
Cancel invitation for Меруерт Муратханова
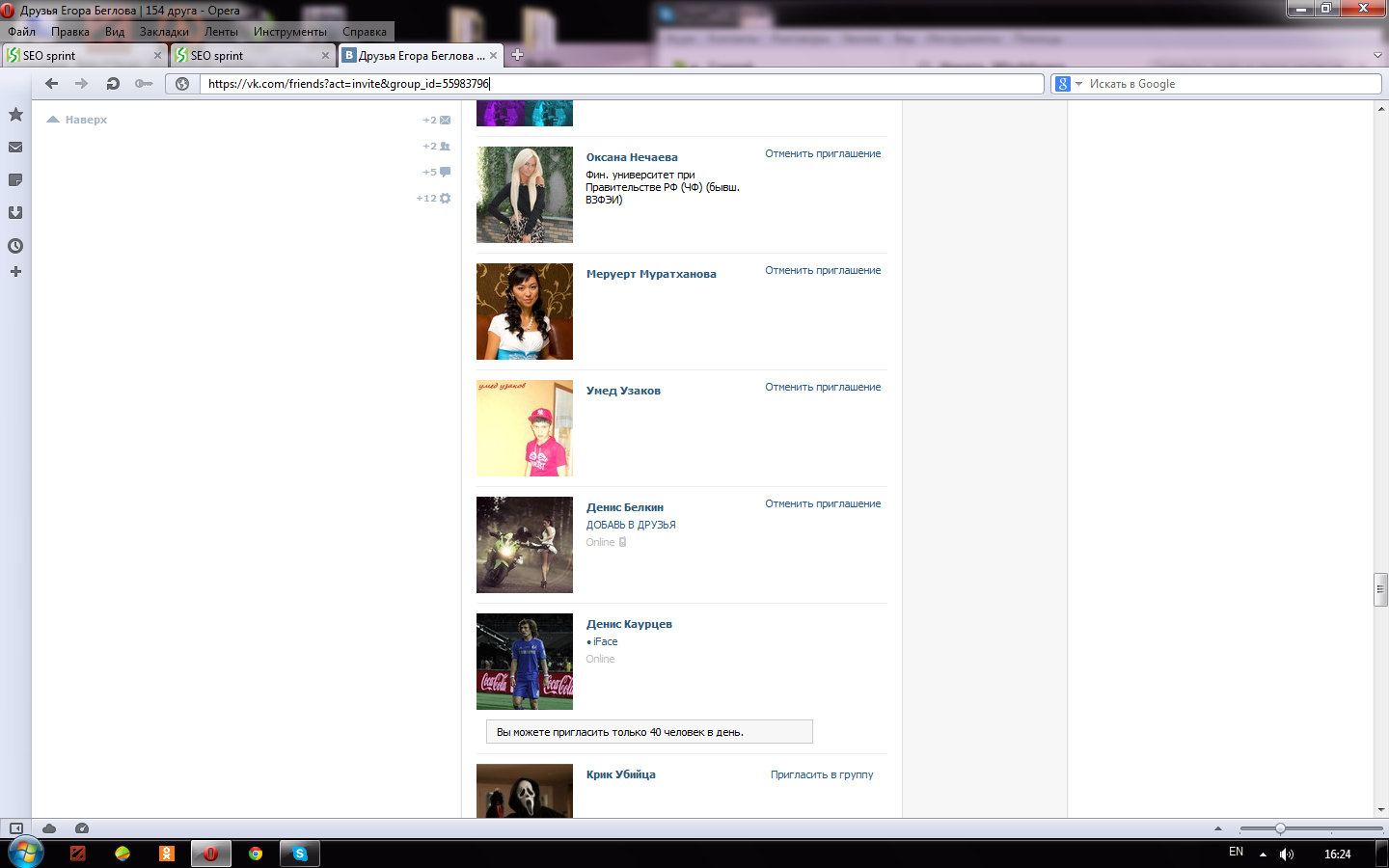point(823,270)
